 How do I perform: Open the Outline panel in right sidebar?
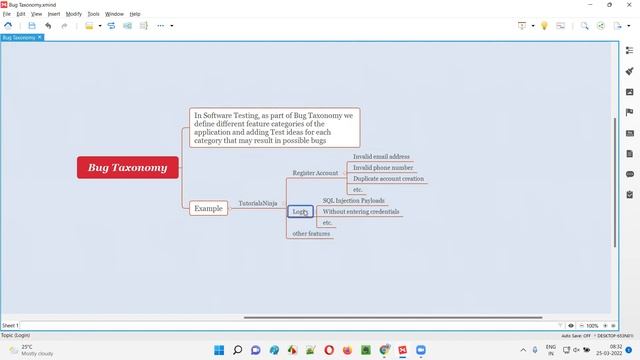[x=629, y=50]
